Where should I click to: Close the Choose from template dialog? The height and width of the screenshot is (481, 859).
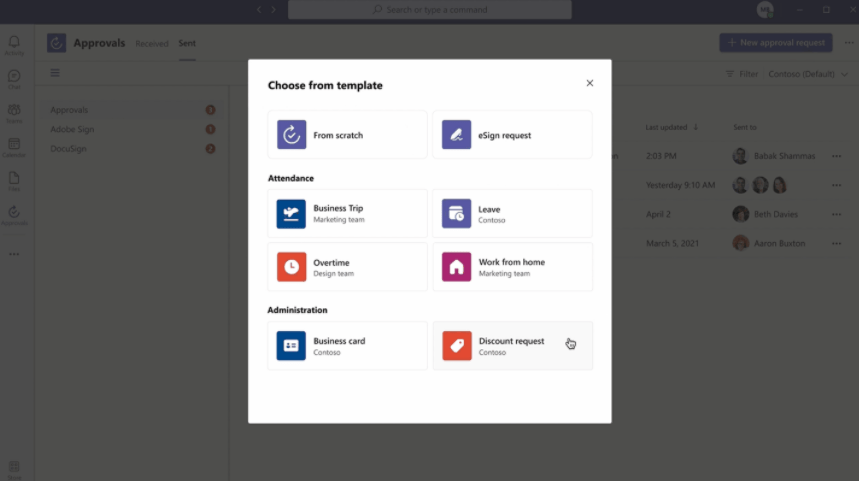click(x=590, y=84)
